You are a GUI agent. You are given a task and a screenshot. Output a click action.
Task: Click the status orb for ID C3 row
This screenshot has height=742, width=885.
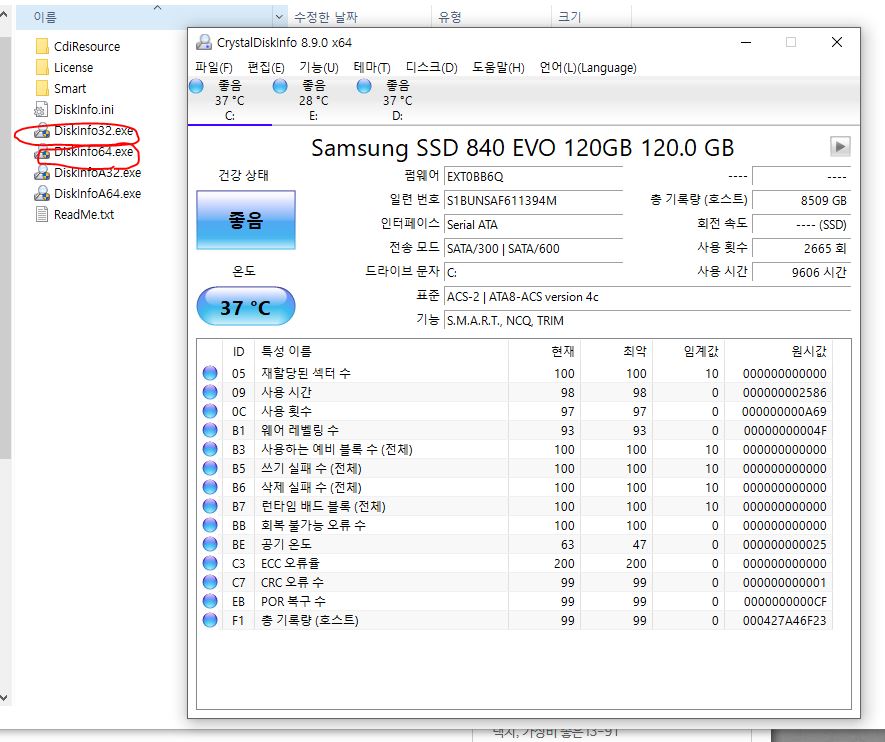pyautogui.click(x=210, y=563)
